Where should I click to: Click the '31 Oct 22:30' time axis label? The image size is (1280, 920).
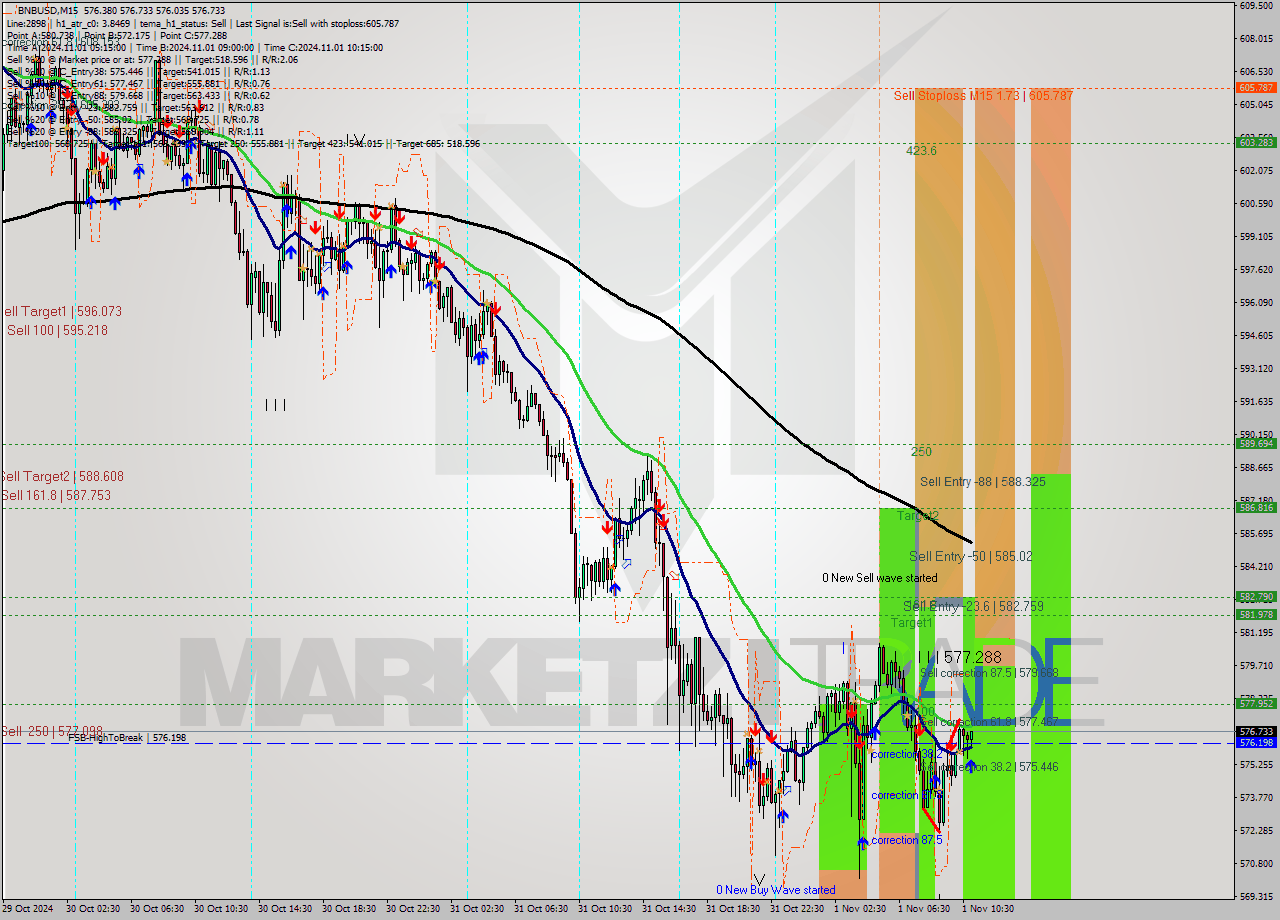click(x=796, y=909)
